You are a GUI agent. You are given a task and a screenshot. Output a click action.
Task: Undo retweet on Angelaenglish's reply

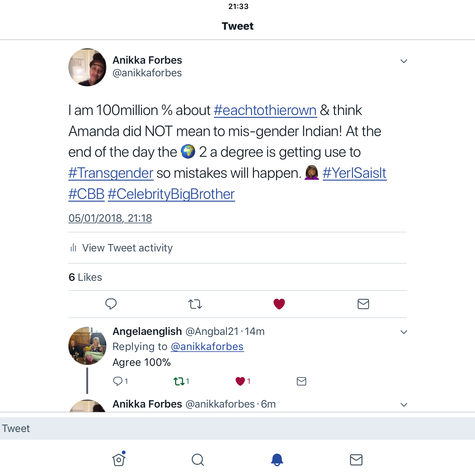point(181,381)
